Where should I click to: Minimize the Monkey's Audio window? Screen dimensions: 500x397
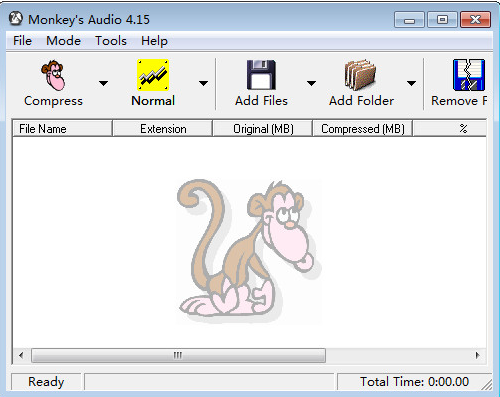(409, 20)
